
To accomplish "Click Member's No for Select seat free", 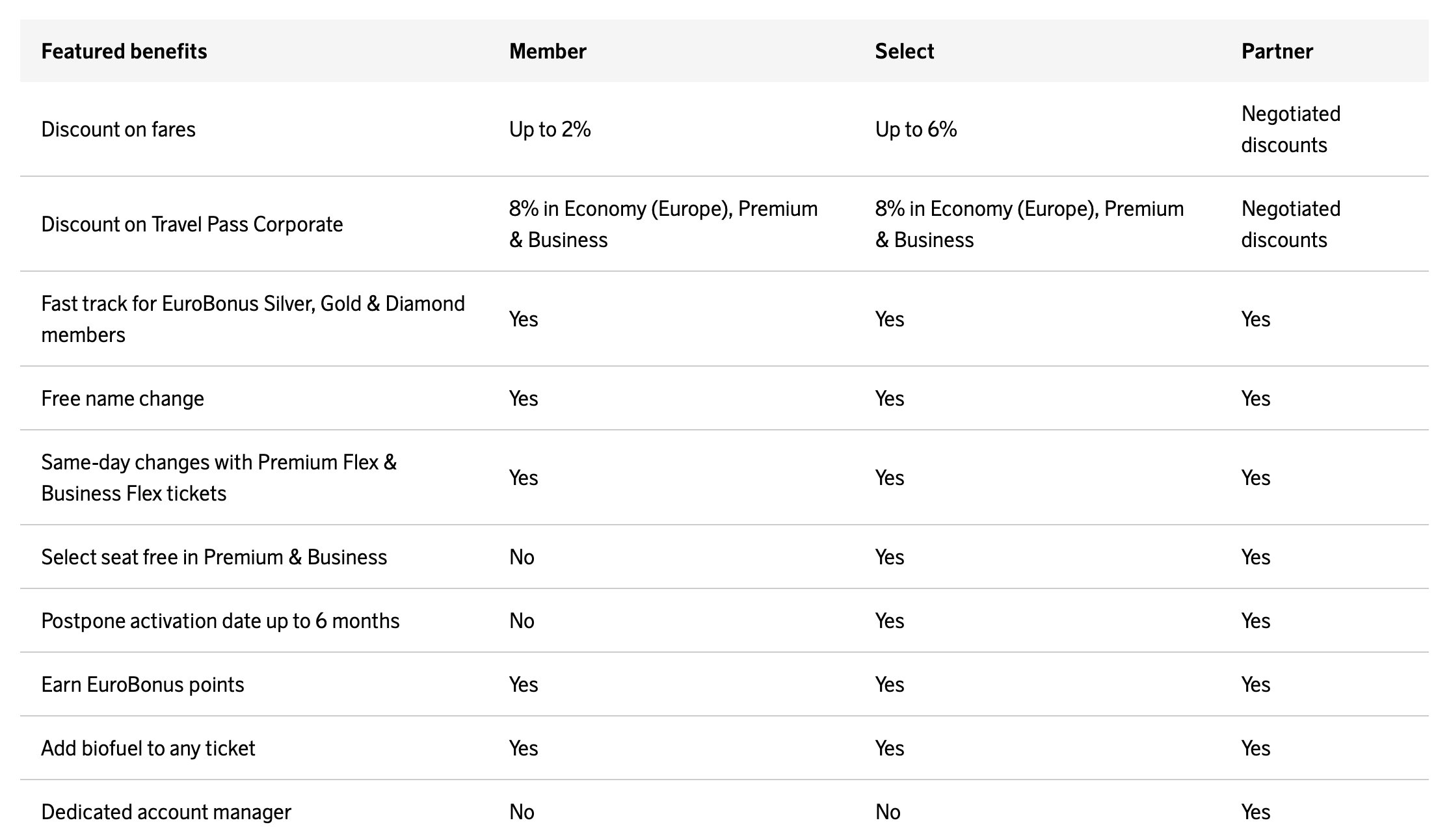I will [522, 557].
